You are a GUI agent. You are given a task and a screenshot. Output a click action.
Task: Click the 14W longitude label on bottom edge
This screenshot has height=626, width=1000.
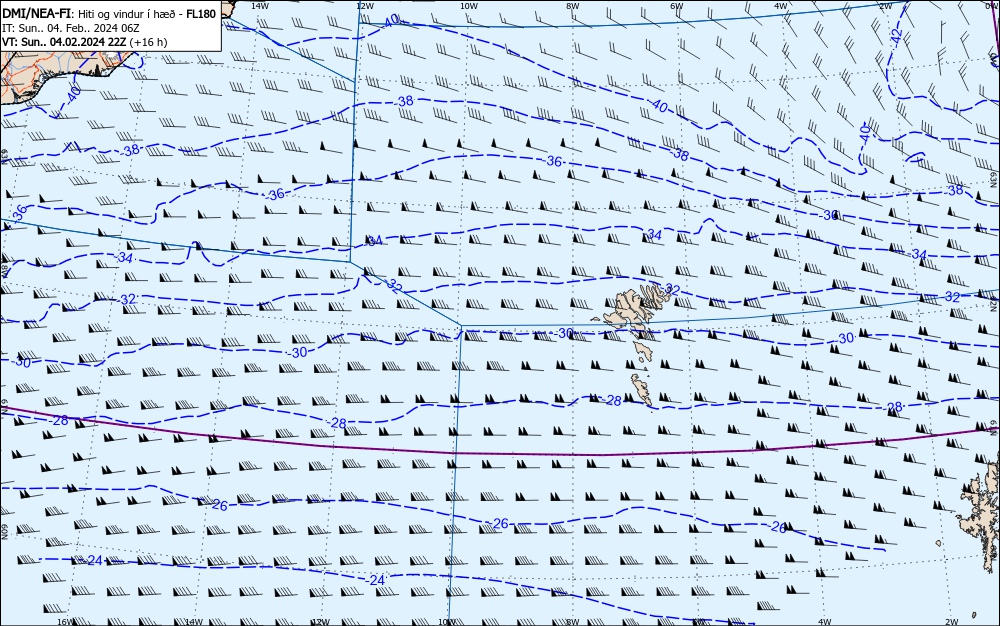(x=193, y=622)
